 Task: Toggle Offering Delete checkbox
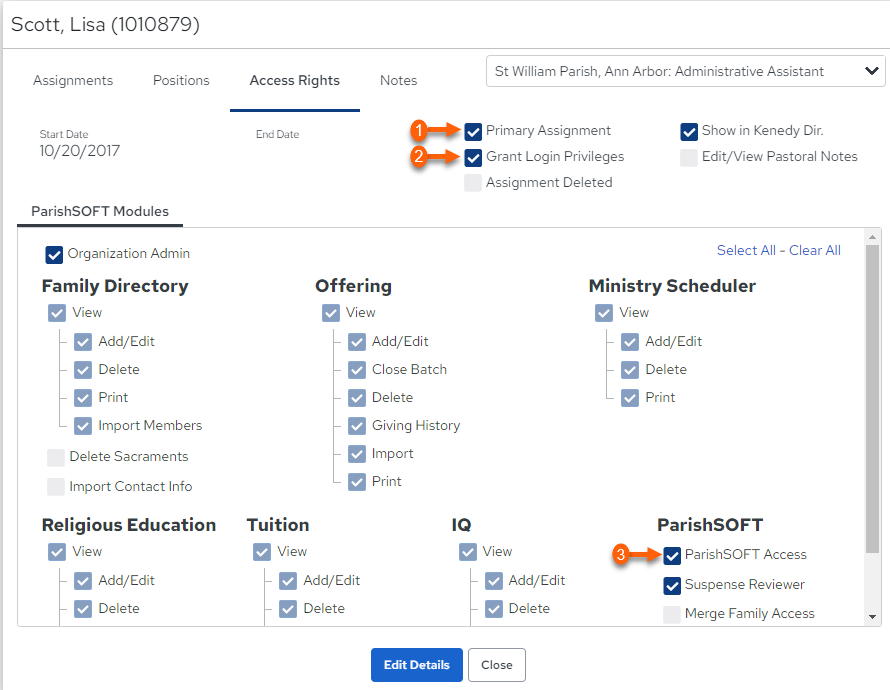[356, 398]
